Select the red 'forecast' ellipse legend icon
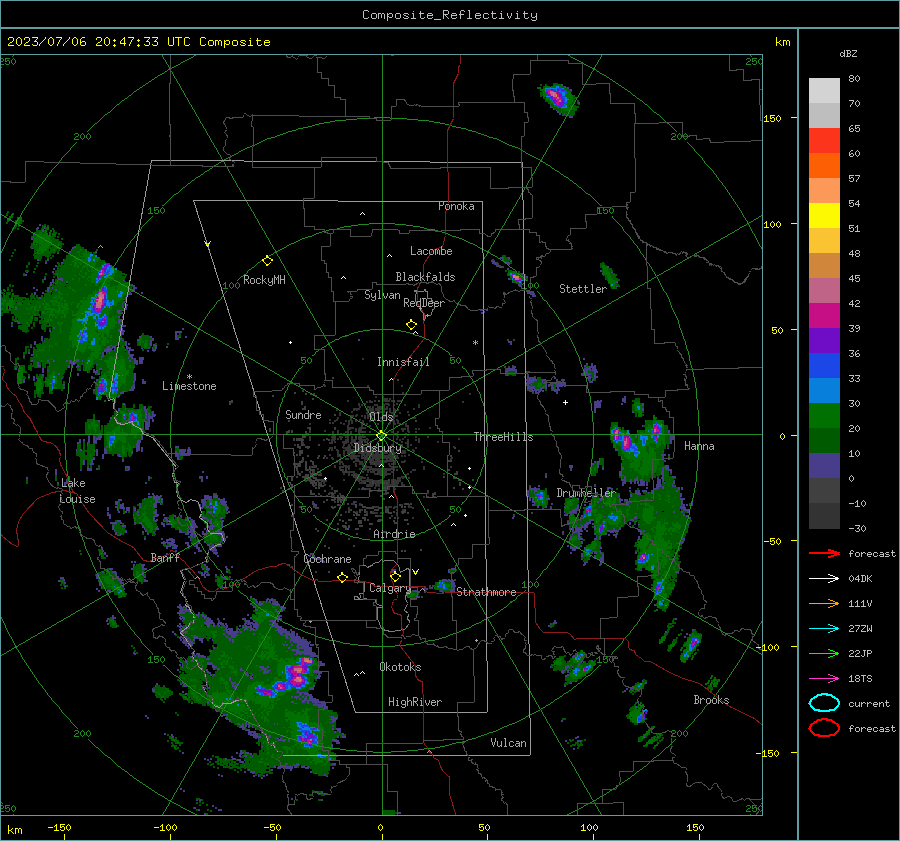 pos(824,728)
